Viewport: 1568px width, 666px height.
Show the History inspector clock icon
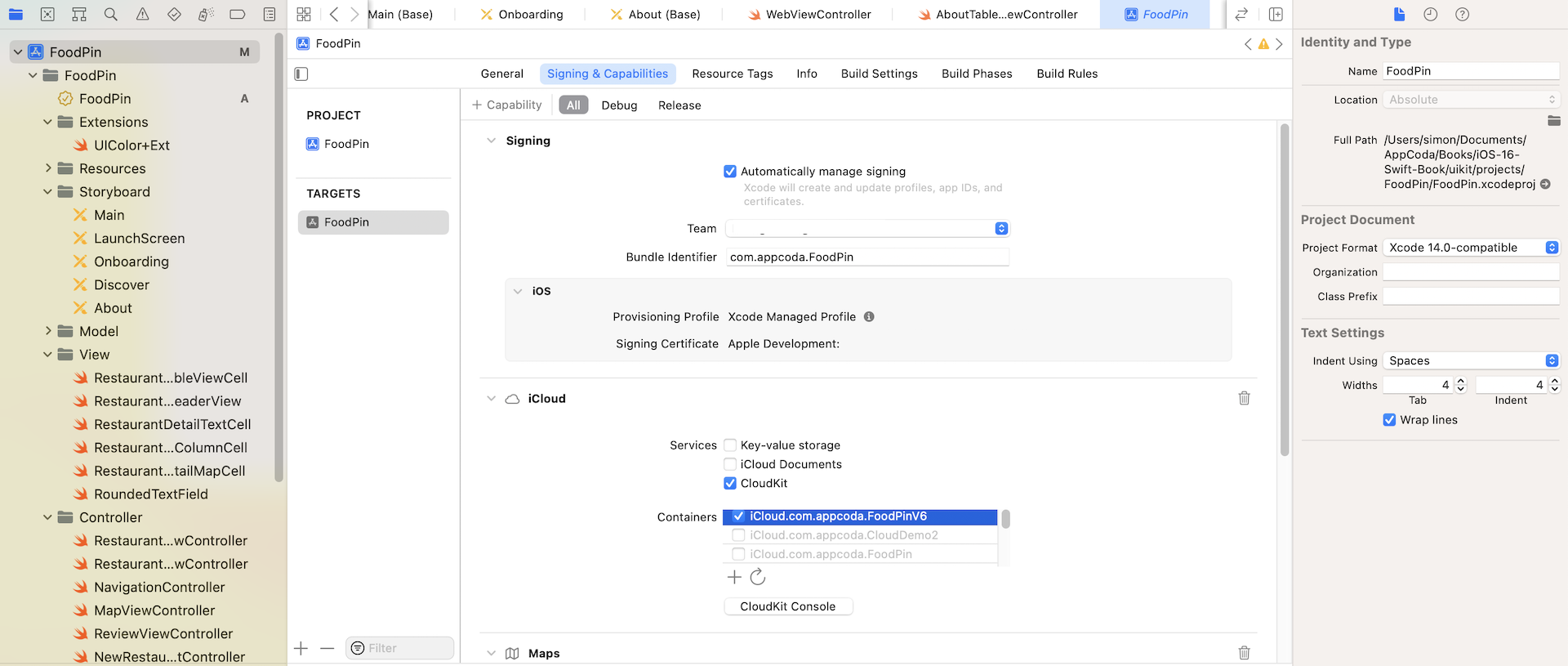coord(1431,14)
